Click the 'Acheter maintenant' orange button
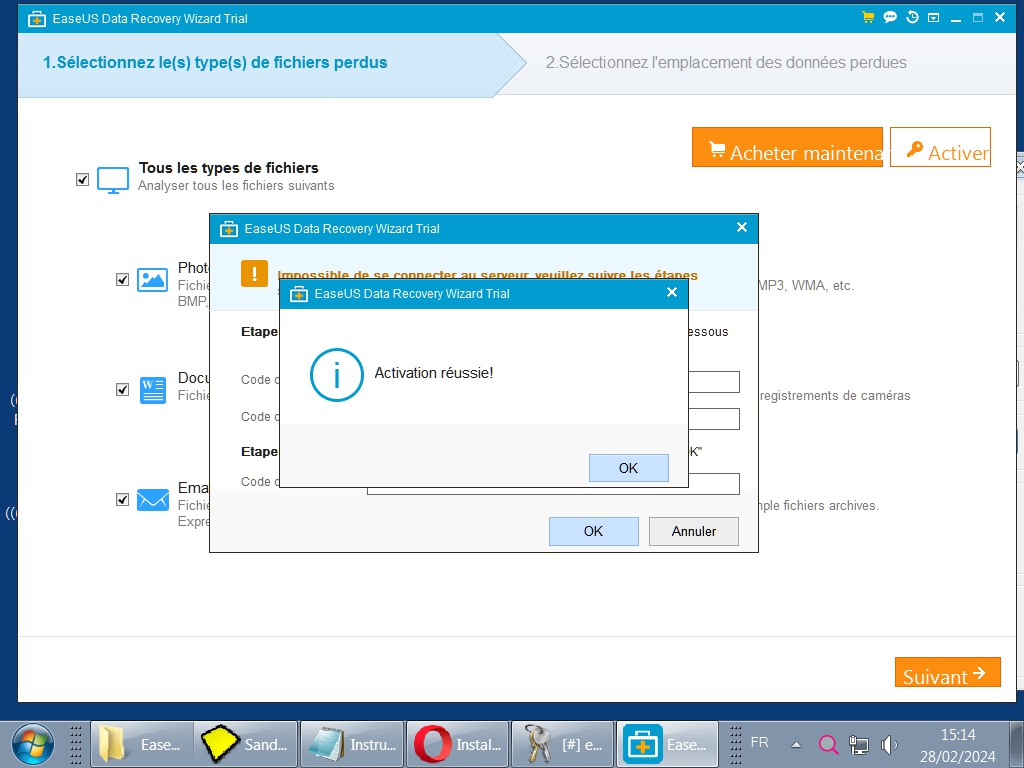 click(x=787, y=147)
